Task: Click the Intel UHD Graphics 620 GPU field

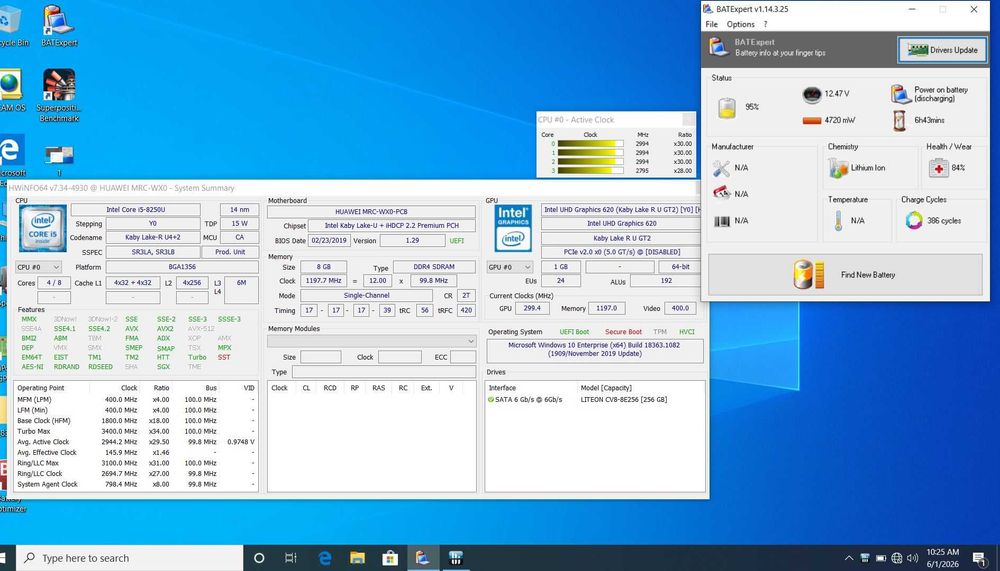Action: (622, 223)
